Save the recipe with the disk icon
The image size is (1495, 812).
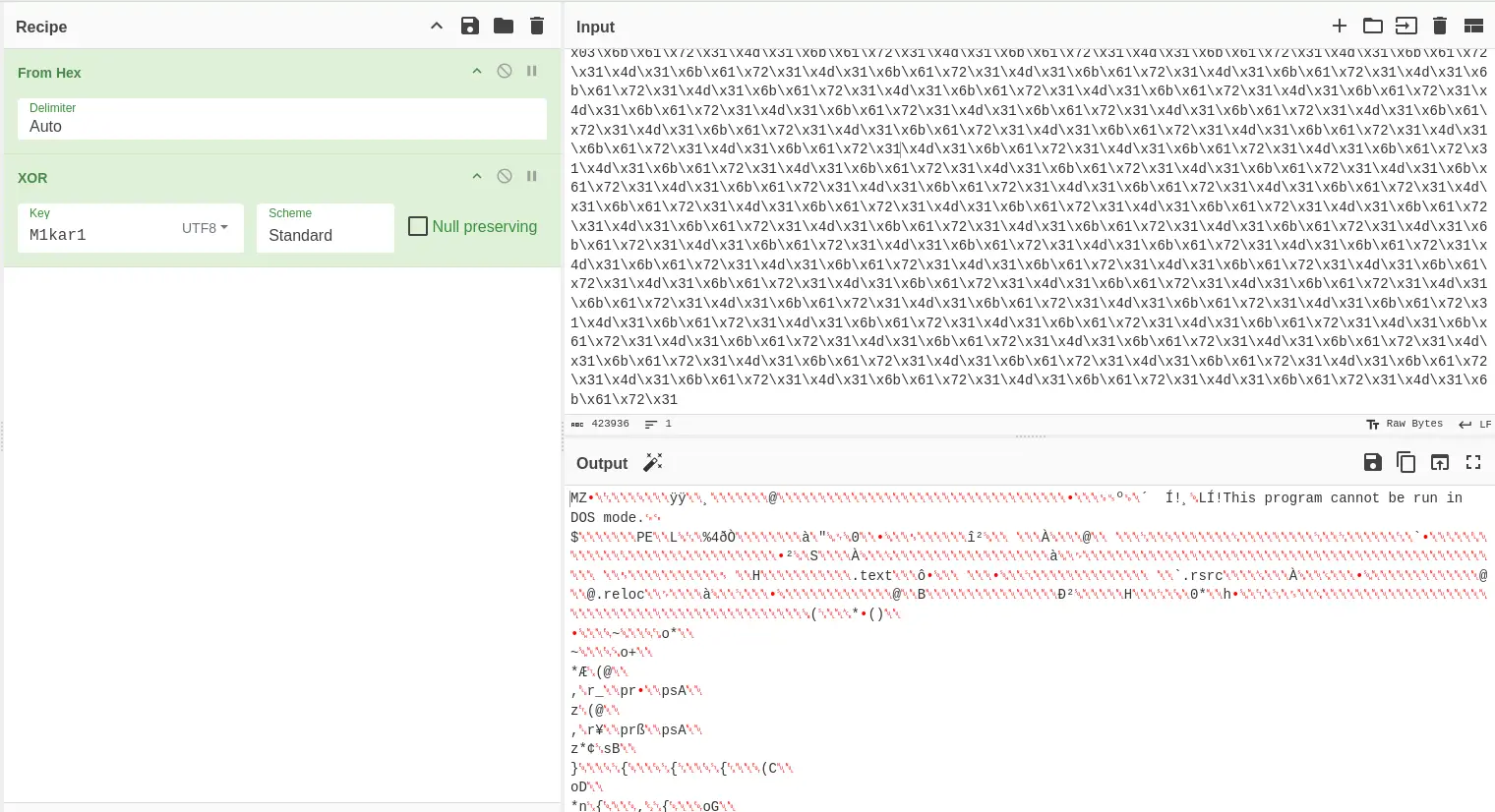[470, 27]
